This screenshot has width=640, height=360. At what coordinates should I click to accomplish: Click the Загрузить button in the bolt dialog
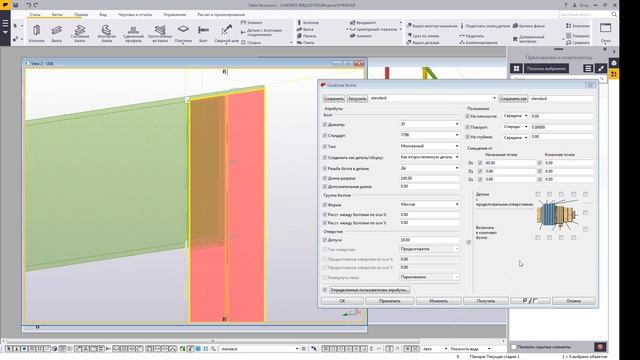pos(357,99)
